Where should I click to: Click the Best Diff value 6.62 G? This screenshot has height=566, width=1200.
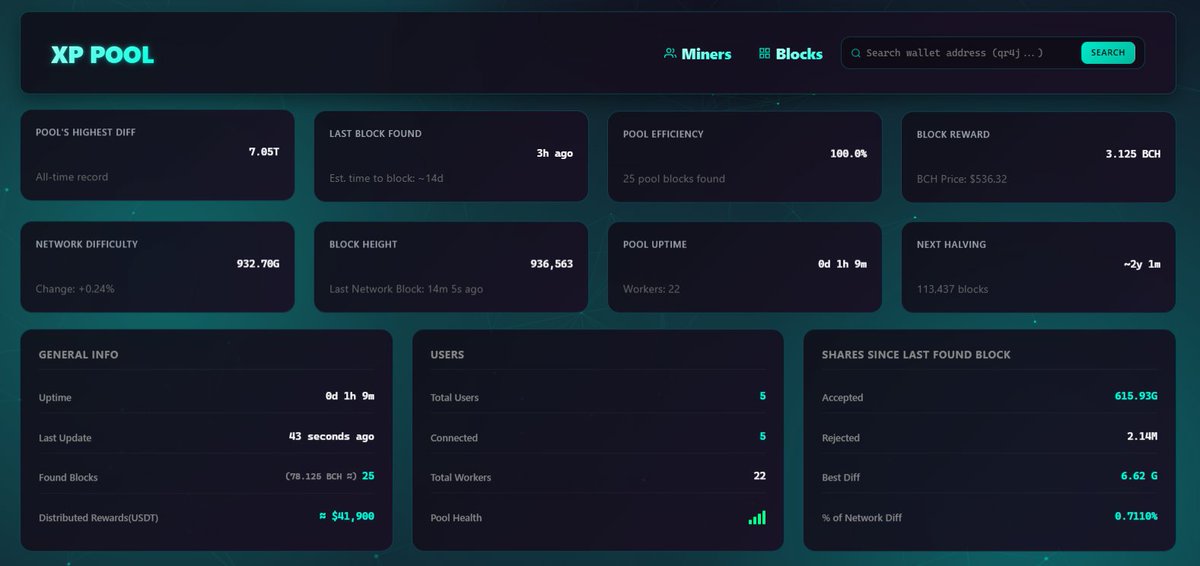[x=1139, y=476]
